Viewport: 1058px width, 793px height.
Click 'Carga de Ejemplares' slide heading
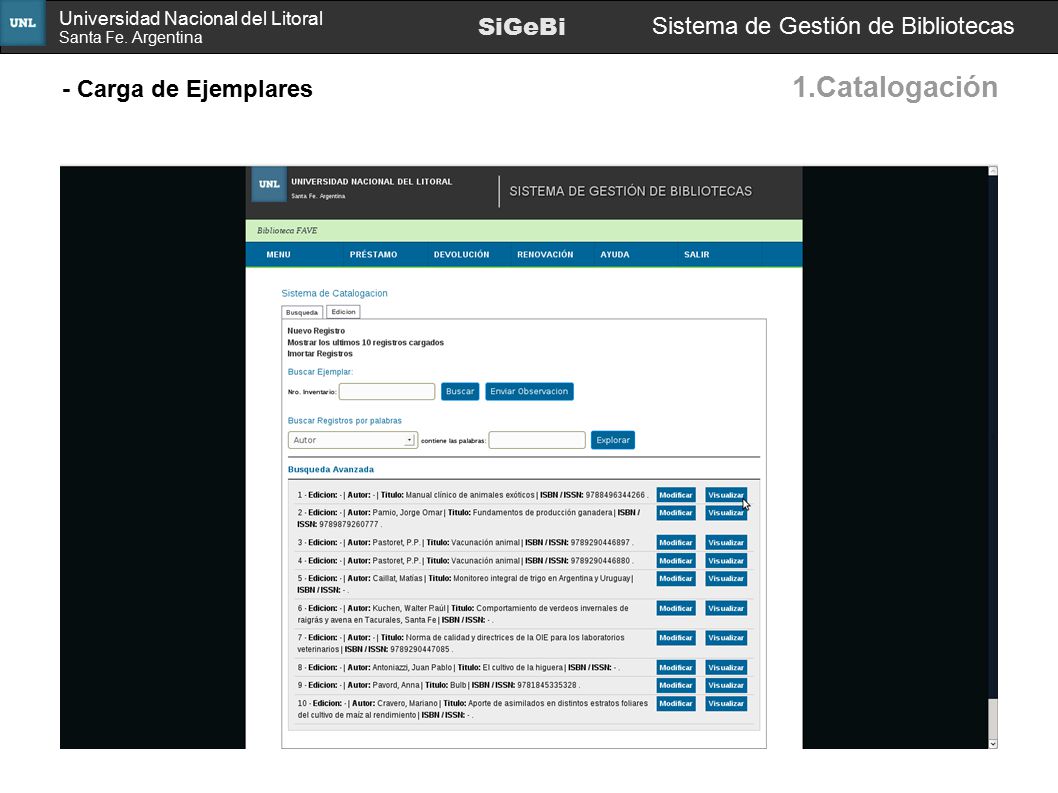[x=194, y=89]
